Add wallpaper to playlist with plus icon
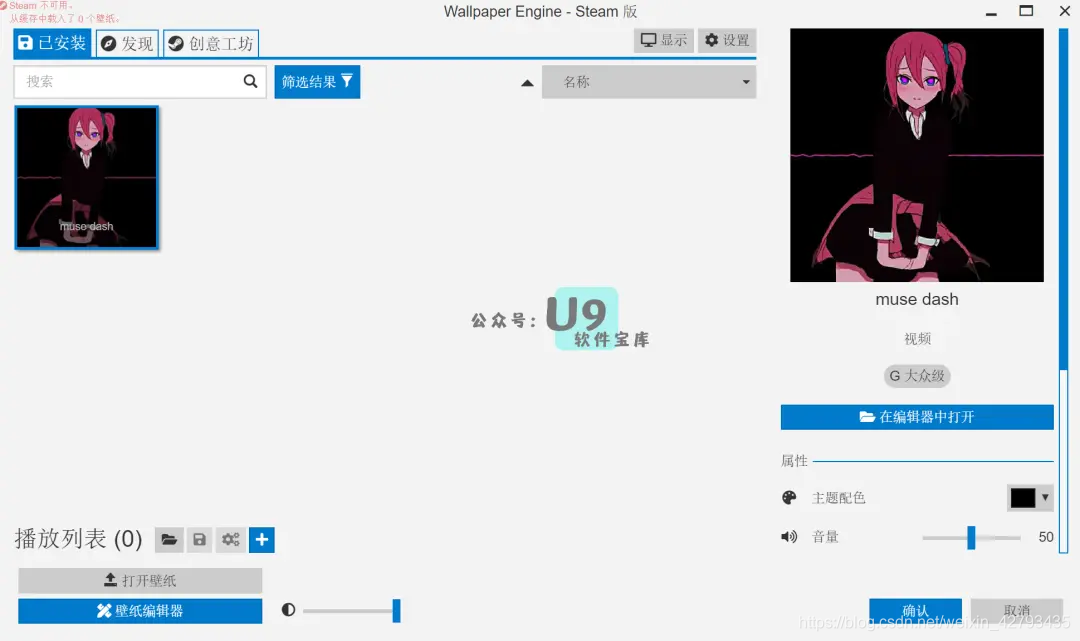This screenshot has height=641, width=1080. pos(262,539)
